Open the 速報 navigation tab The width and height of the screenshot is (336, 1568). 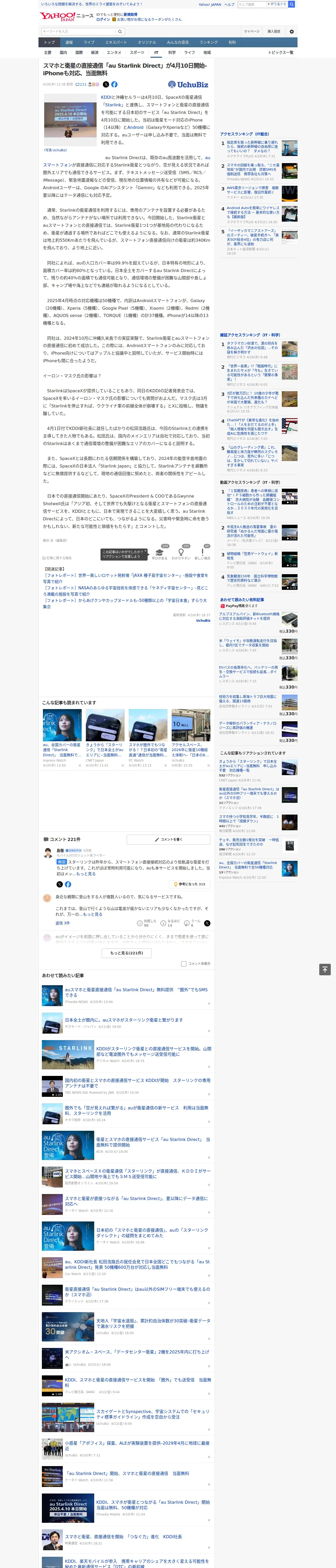pyautogui.click(x=69, y=43)
